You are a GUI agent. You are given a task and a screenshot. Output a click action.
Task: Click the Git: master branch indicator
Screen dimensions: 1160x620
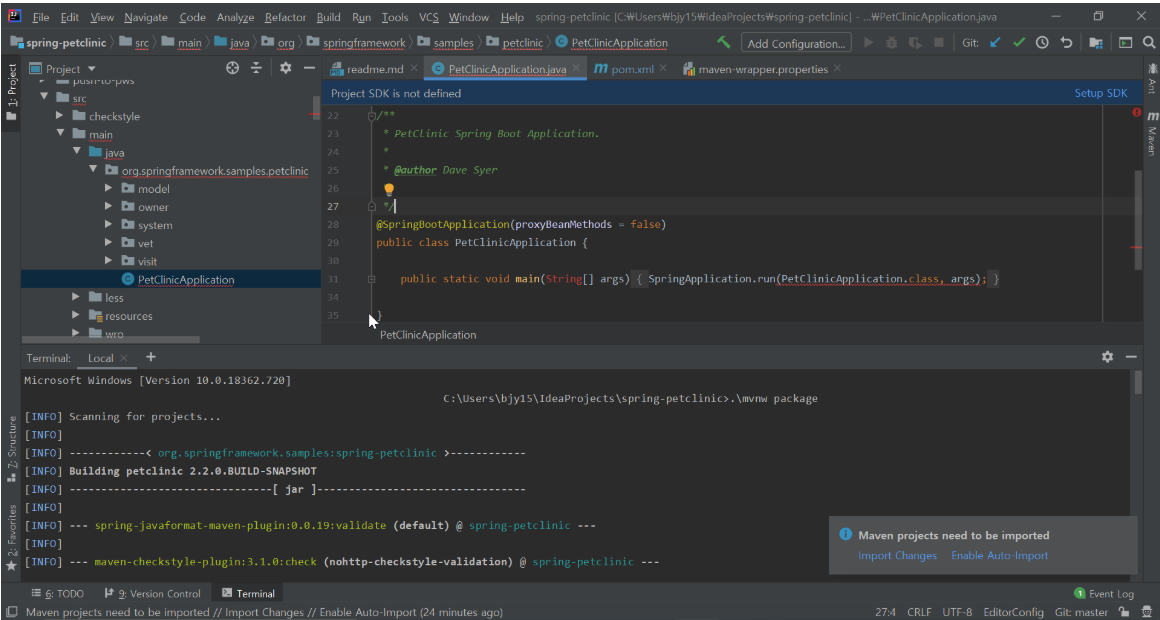click(1082, 612)
